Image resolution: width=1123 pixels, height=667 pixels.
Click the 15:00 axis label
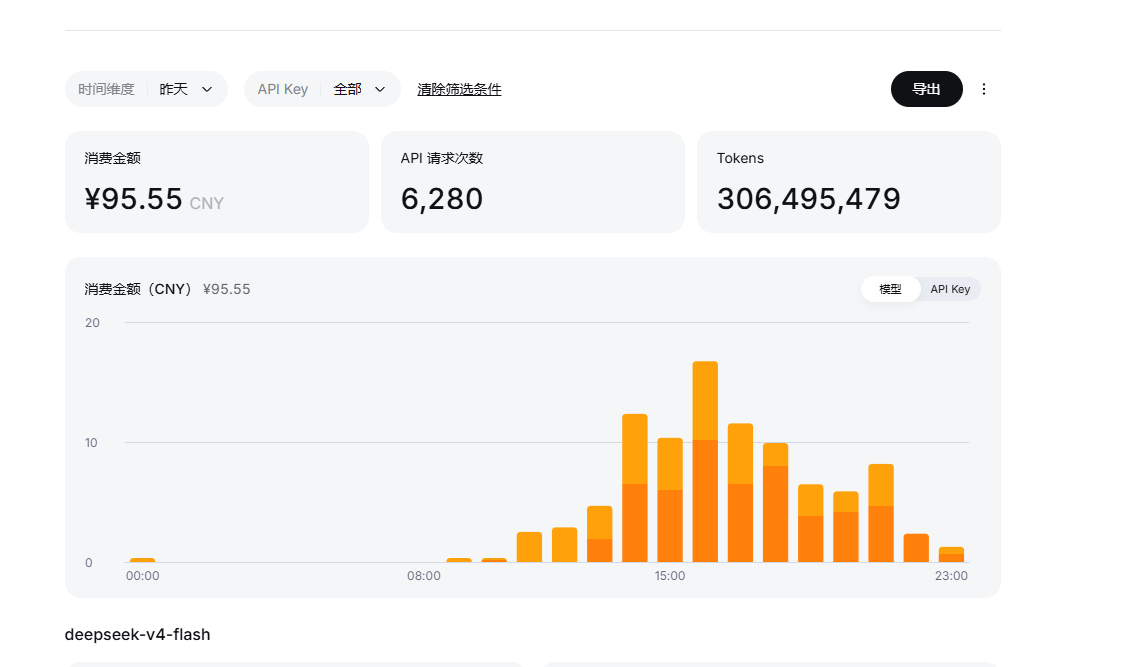coord(670,575)
